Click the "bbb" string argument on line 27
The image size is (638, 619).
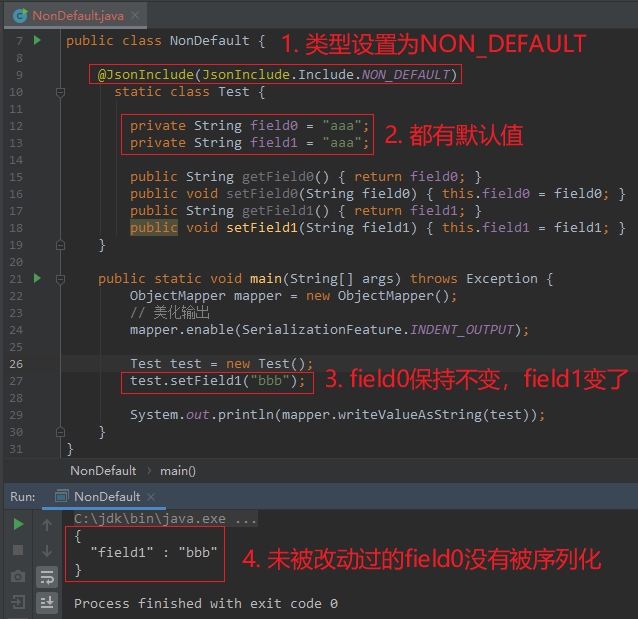[x=270, y=381]
